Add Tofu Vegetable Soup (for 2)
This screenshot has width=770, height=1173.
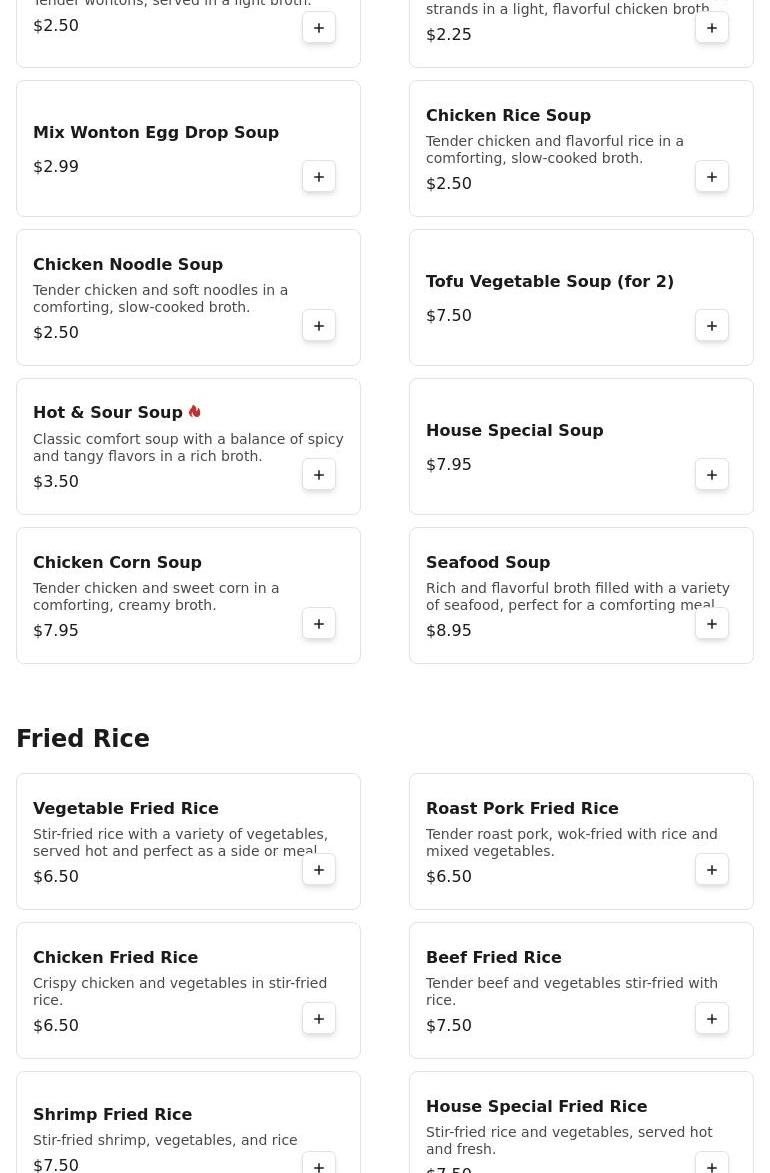[x=712, y=325]
